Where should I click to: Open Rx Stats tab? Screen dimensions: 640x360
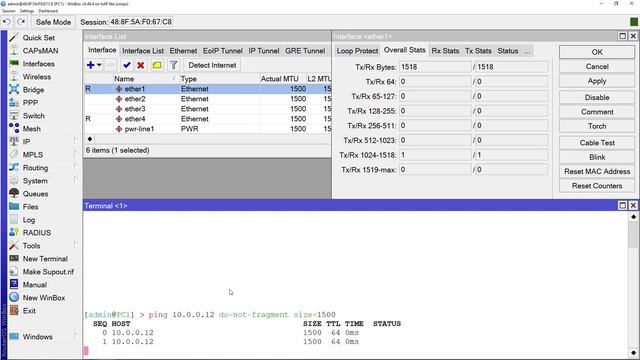[x=445, y=51]
